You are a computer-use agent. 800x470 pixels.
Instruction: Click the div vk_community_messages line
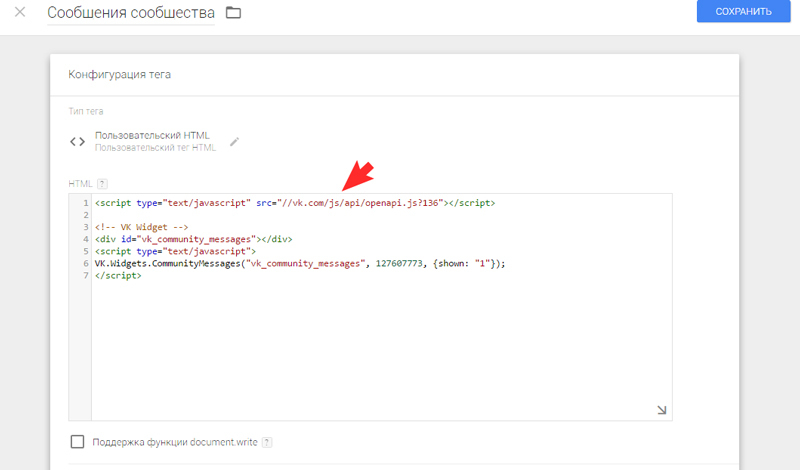(x=193, y=239)
